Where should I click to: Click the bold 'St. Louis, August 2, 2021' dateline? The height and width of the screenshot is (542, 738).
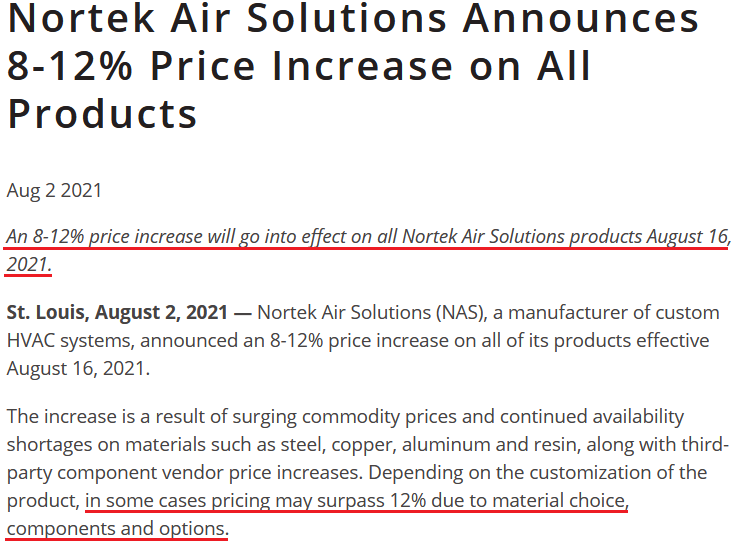[117, 312]
